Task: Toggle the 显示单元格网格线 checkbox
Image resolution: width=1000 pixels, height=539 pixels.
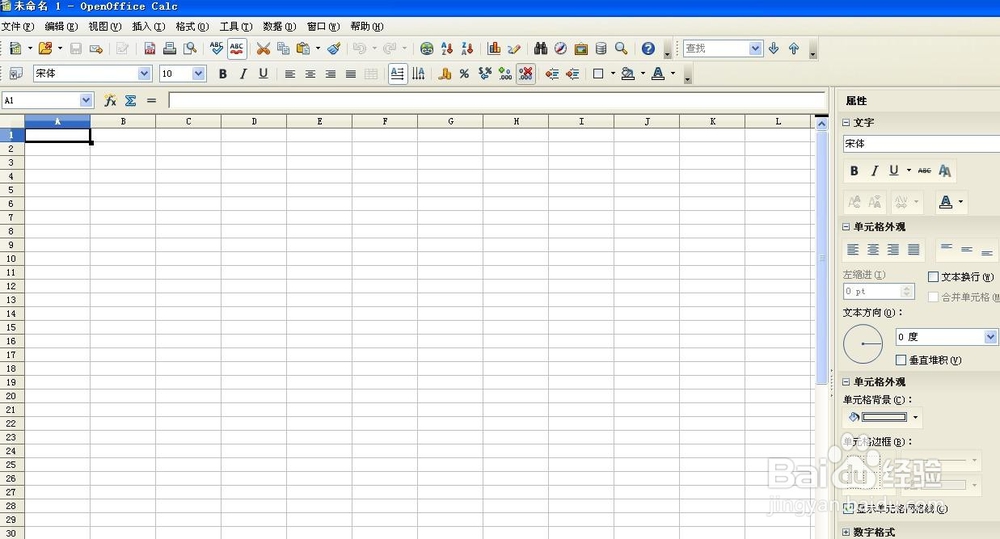Action: click(848, 508)
